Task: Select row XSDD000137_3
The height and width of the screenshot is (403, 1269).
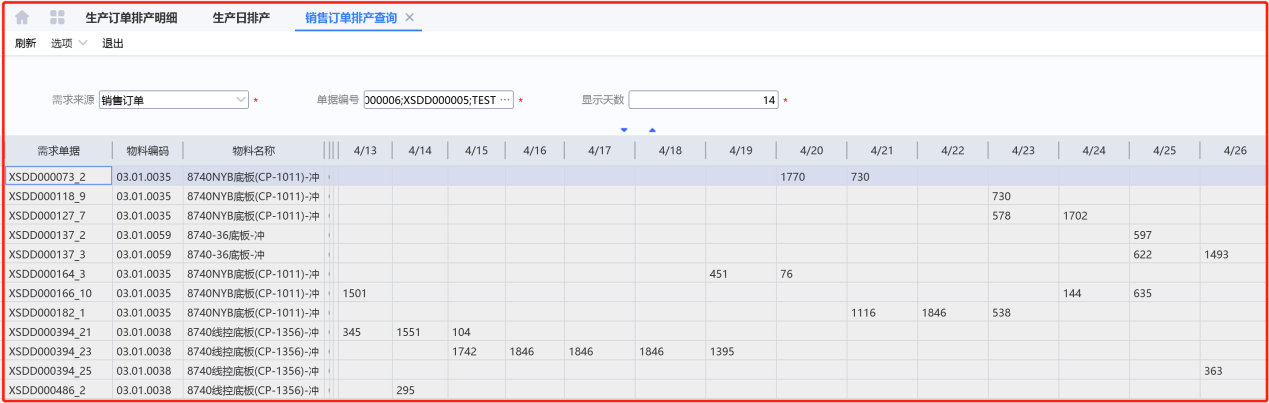Action: click(636, 254)
